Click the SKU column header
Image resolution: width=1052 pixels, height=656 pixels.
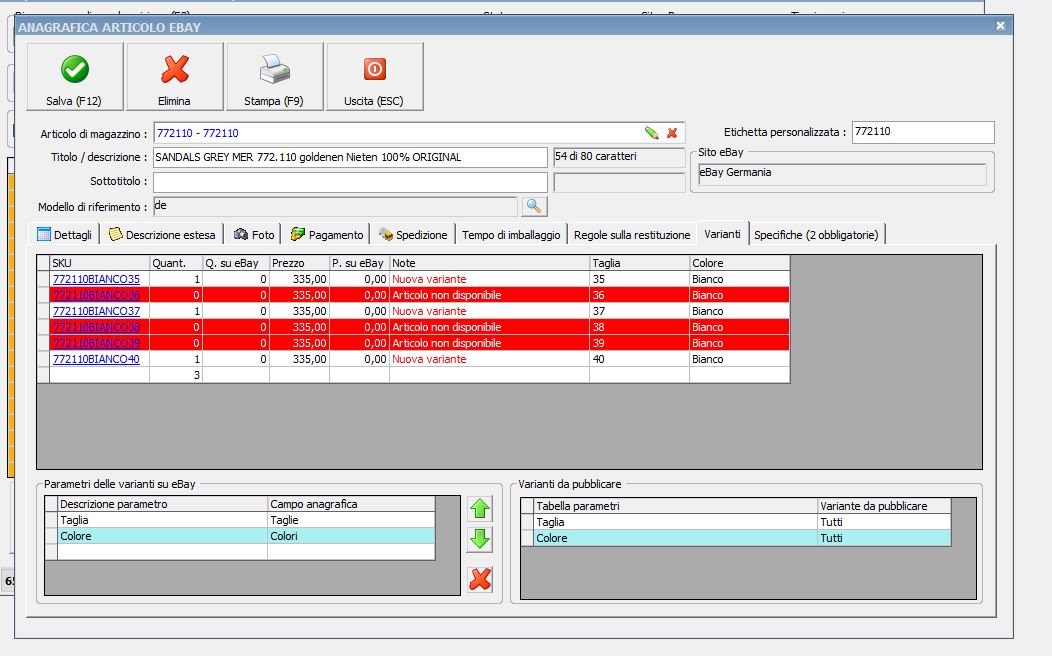(x=99, y=263)
